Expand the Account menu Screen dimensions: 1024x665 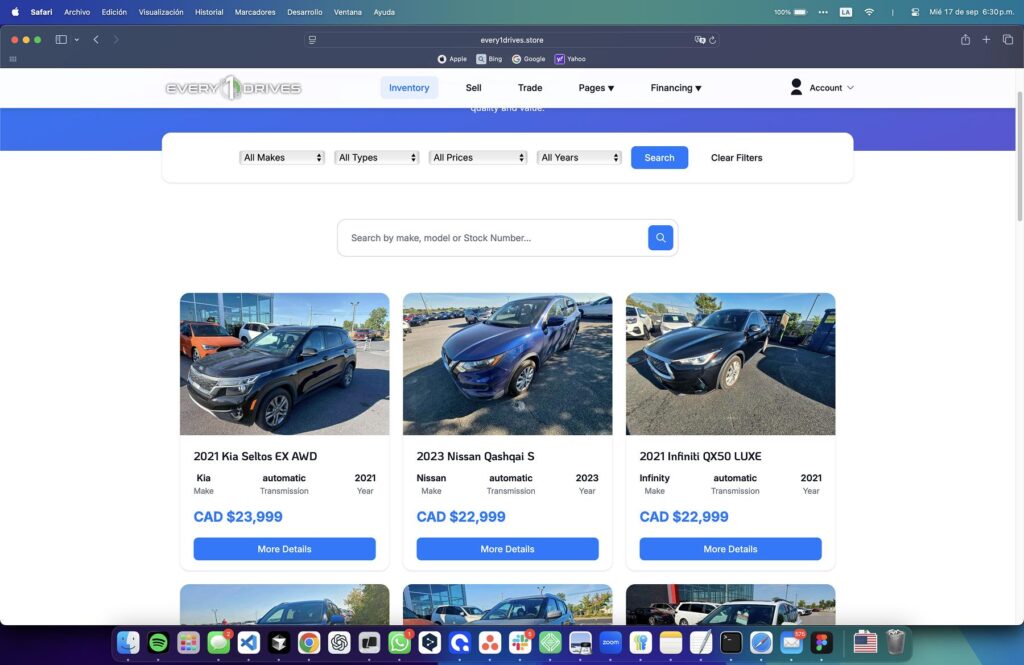822,88
